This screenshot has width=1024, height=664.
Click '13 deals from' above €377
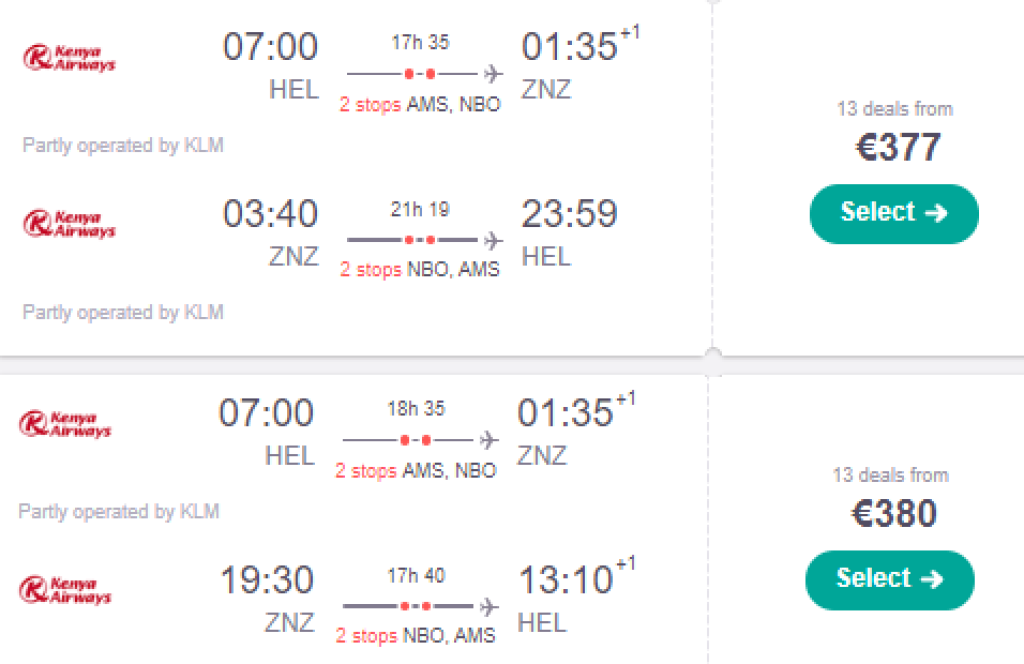[894, 109]
